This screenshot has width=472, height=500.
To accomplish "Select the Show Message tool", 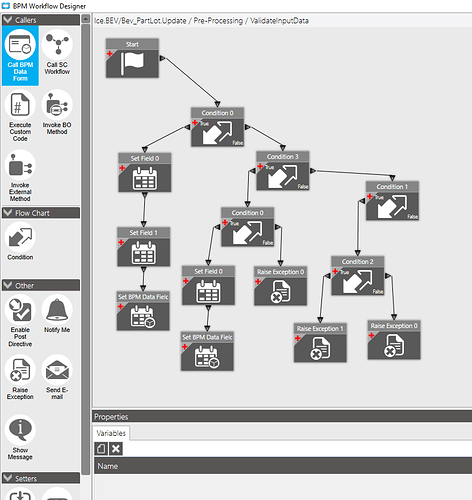I will coord(20,438).
